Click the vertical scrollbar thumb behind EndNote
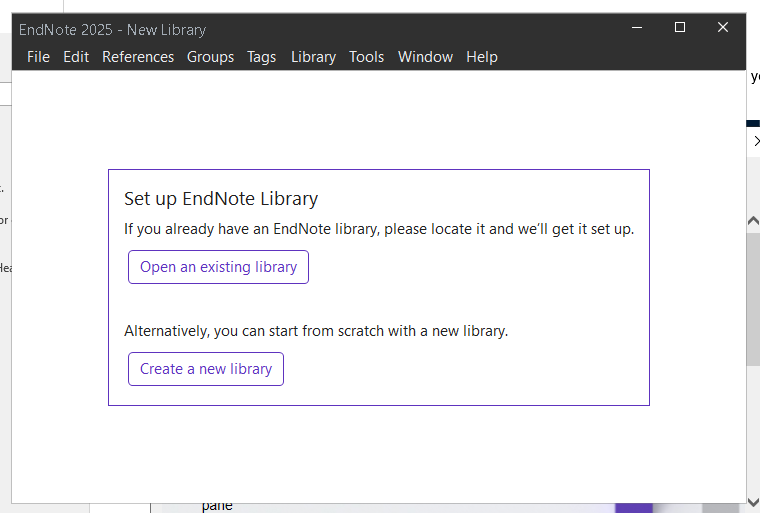This screenshot has height=513, width=760. point(754,300)
